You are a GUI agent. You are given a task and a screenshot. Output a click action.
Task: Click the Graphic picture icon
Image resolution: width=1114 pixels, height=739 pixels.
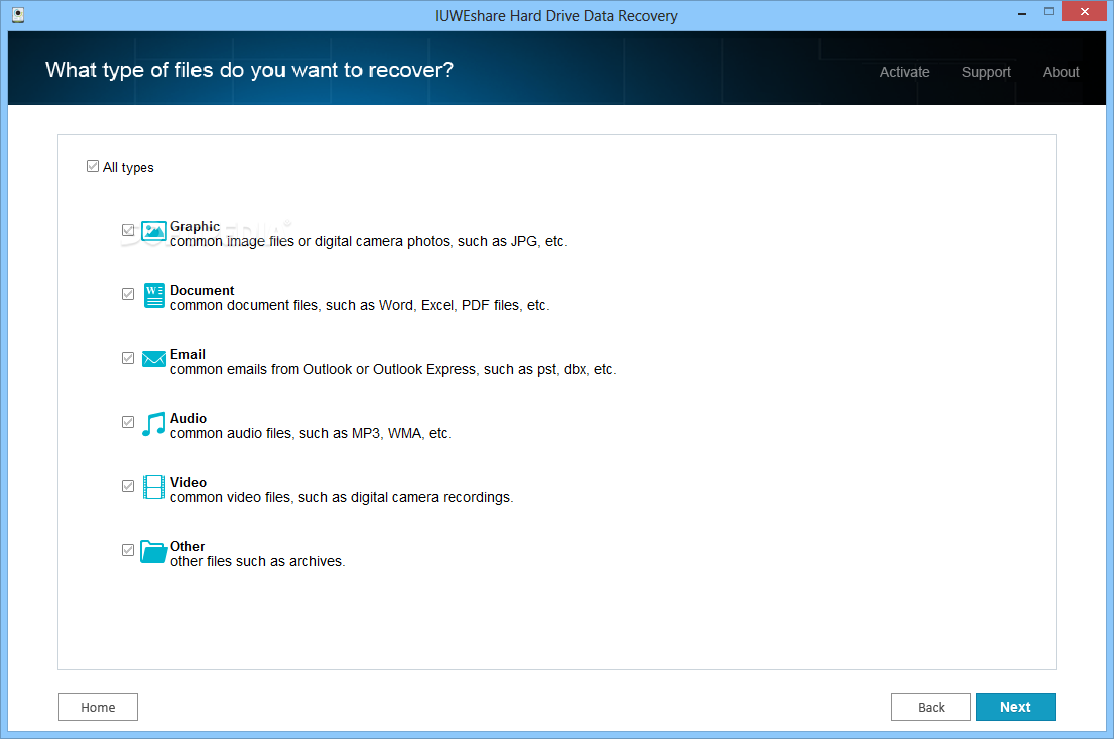[x=153, y=231]
